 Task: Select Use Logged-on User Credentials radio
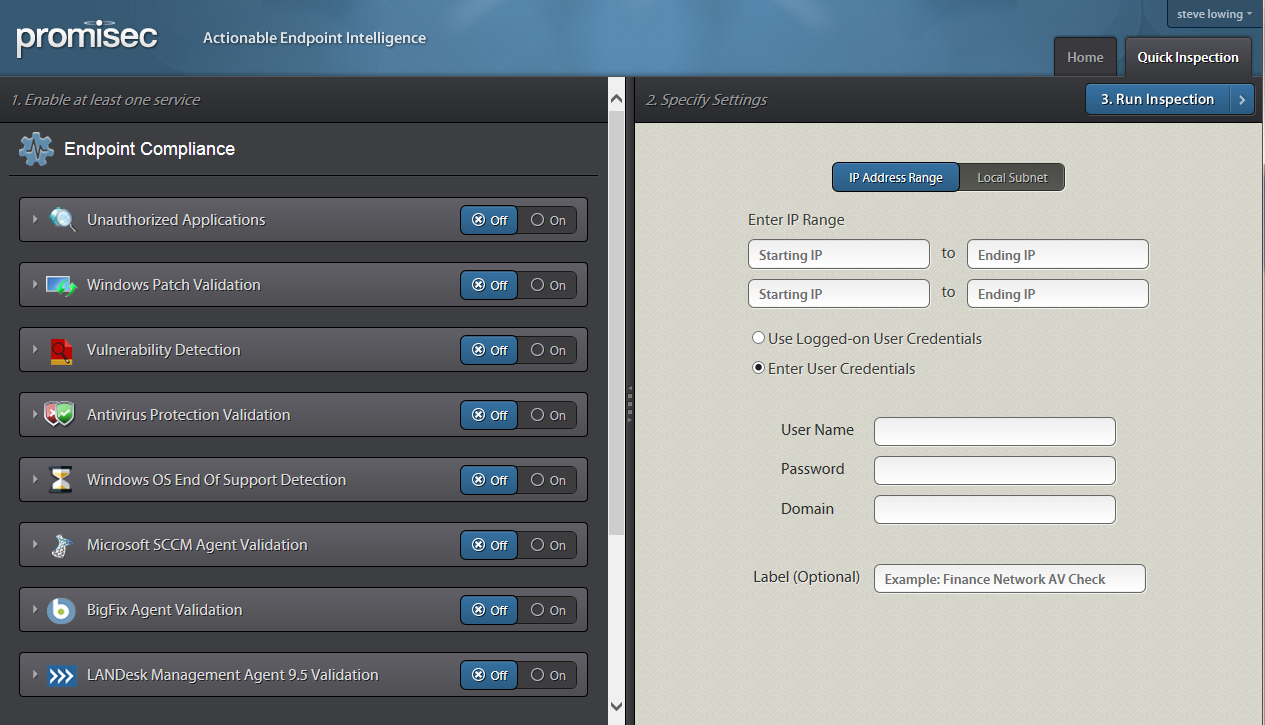pos(759,338)
